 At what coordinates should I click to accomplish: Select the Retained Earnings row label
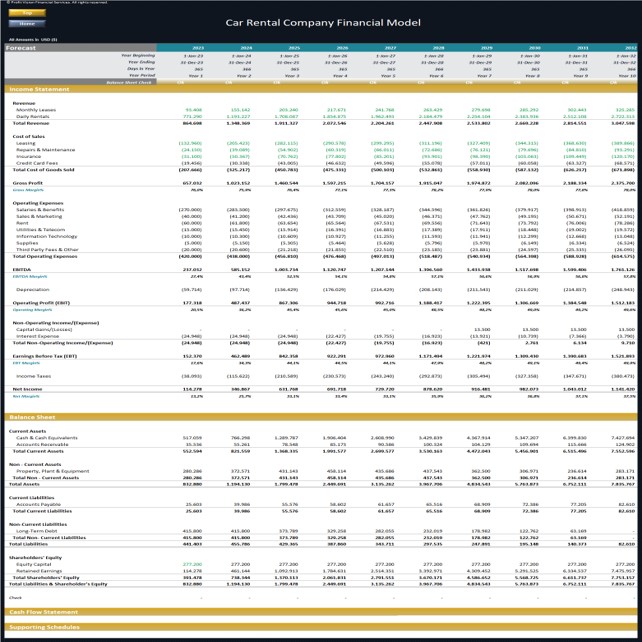(39, 571)
